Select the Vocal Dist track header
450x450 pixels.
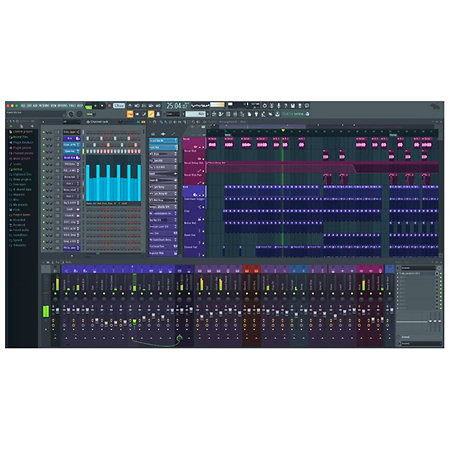194,155
